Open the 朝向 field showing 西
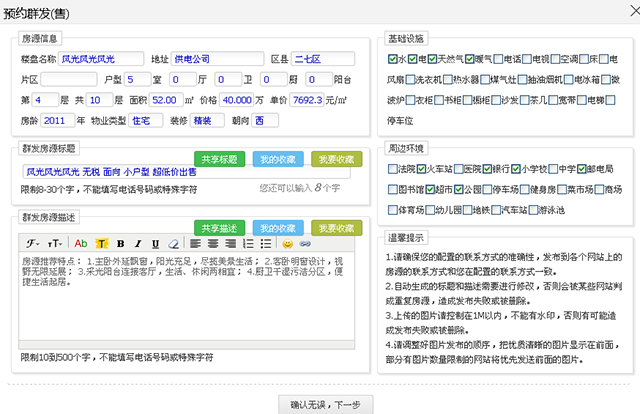This screenshot has width=640, height=414. 265,120
